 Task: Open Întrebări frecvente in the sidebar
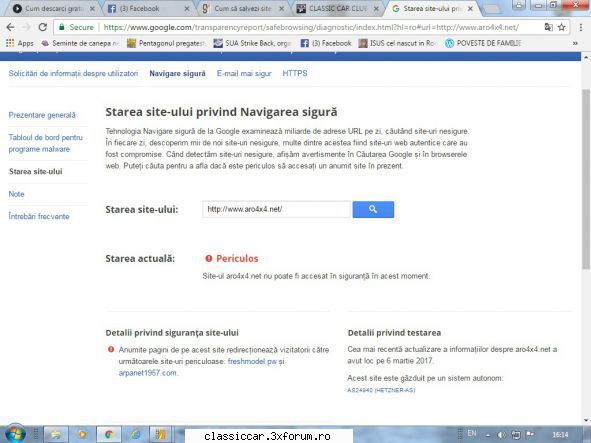[39, 216]
